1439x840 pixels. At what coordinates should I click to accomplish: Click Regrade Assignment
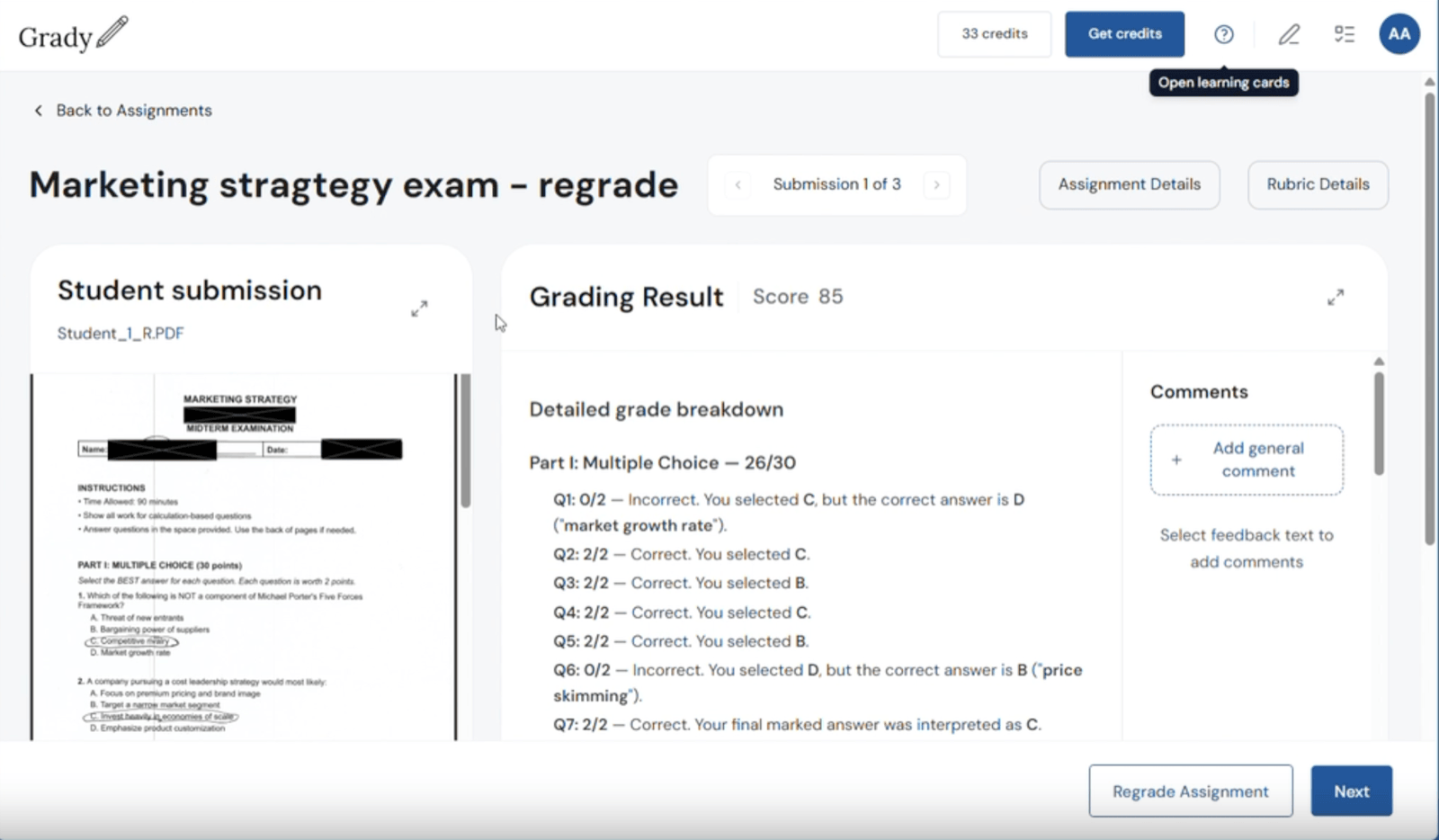click(1191, 791)
